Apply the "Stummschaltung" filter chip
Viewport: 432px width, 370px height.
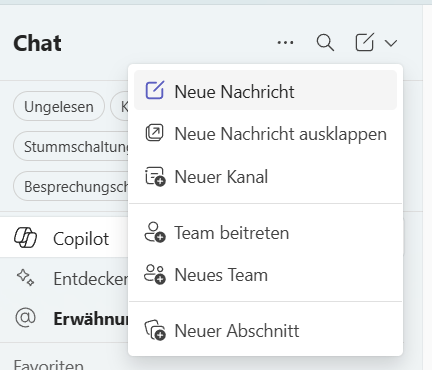(x=71, y=146)
